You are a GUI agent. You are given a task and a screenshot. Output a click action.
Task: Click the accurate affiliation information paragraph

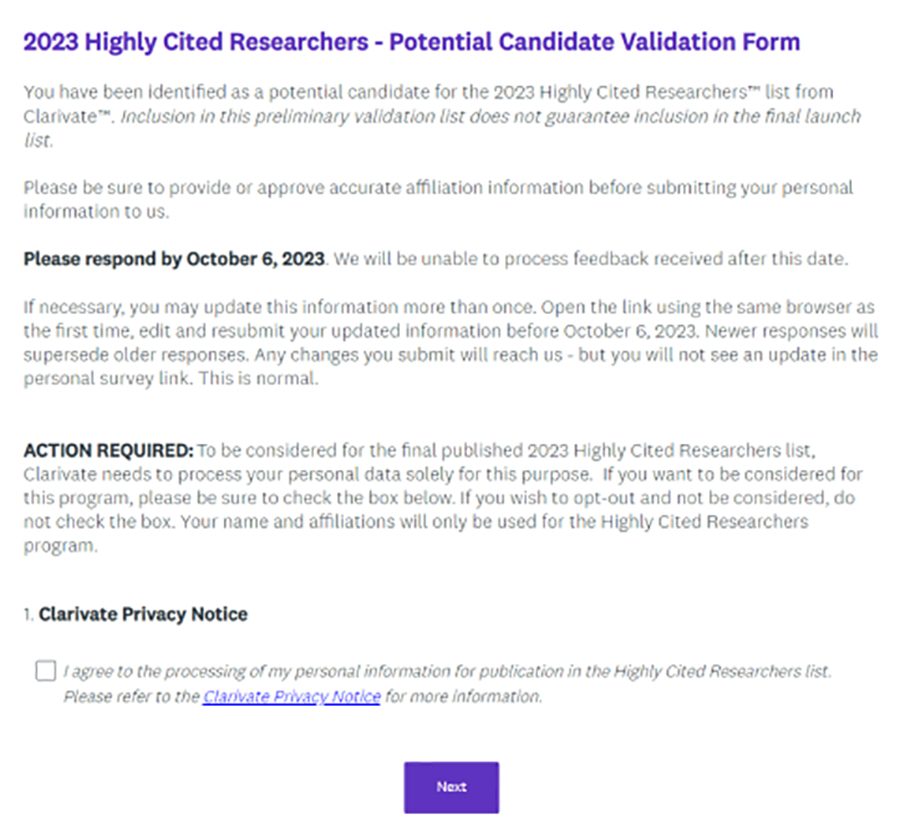pyautogui.click(x=438, y=199)
